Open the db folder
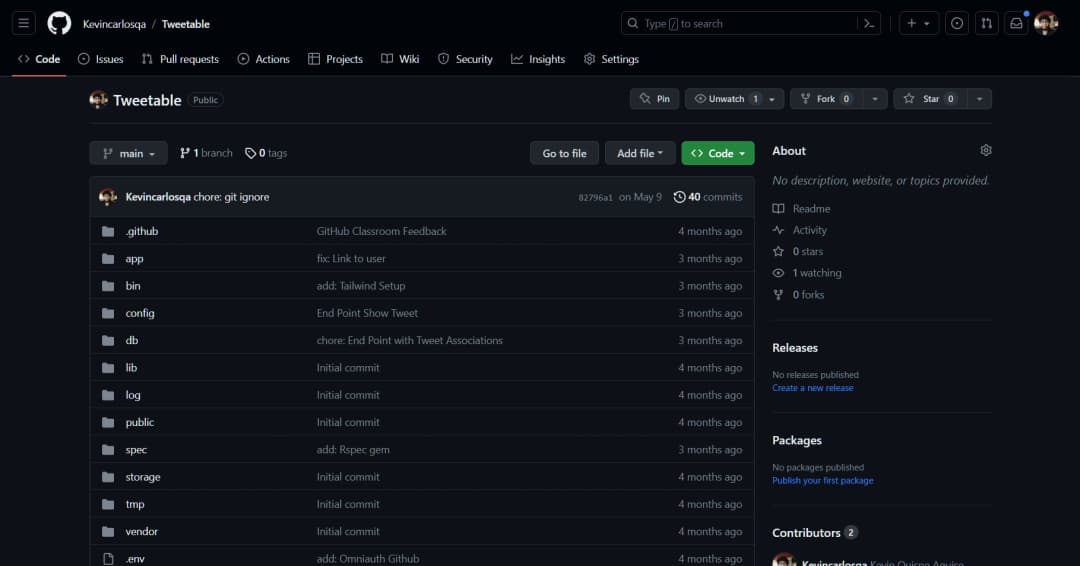The height and width of the screenshot is (566, 1080). pos(131,340)
